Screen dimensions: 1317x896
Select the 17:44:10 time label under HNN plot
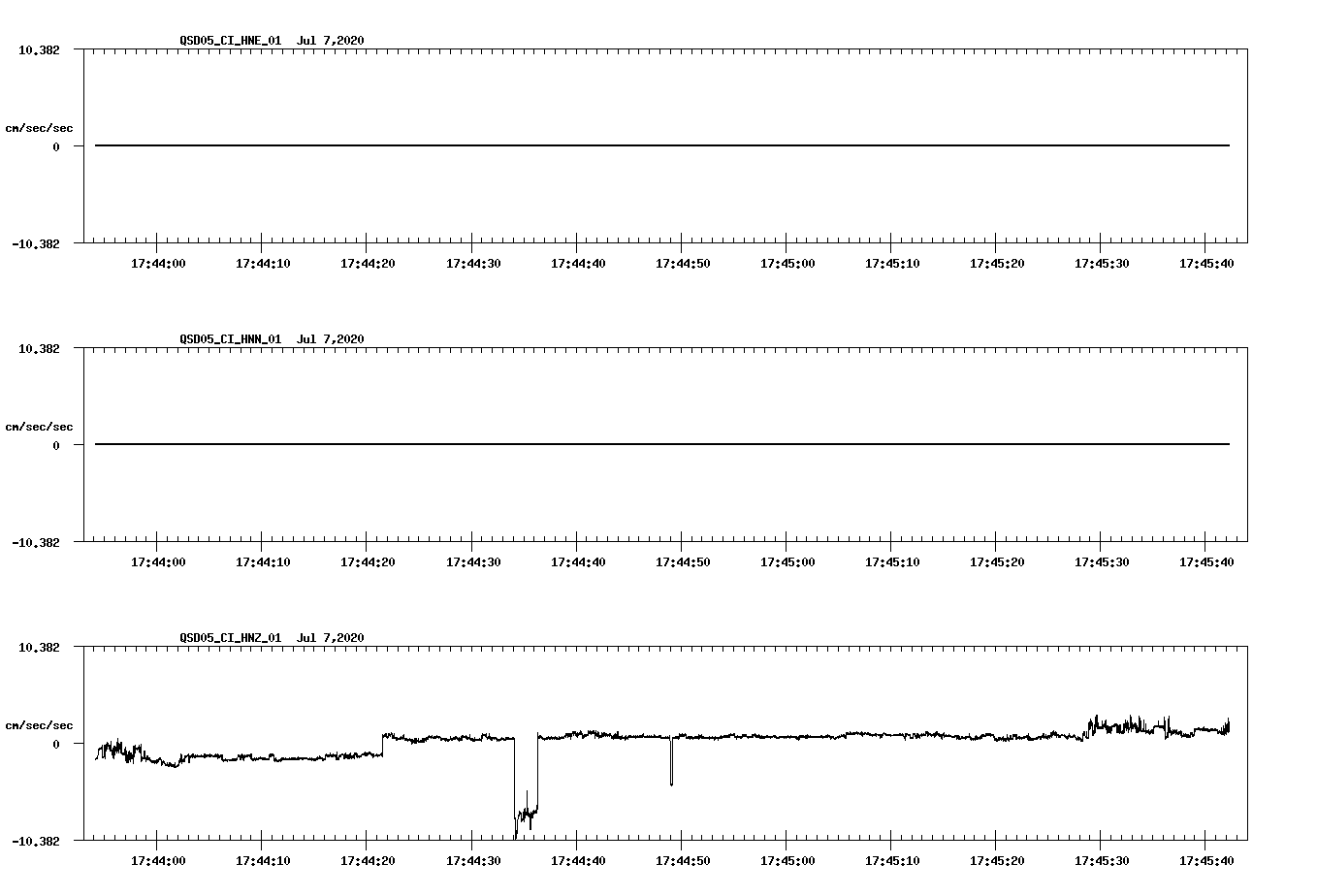coord(263,562)
